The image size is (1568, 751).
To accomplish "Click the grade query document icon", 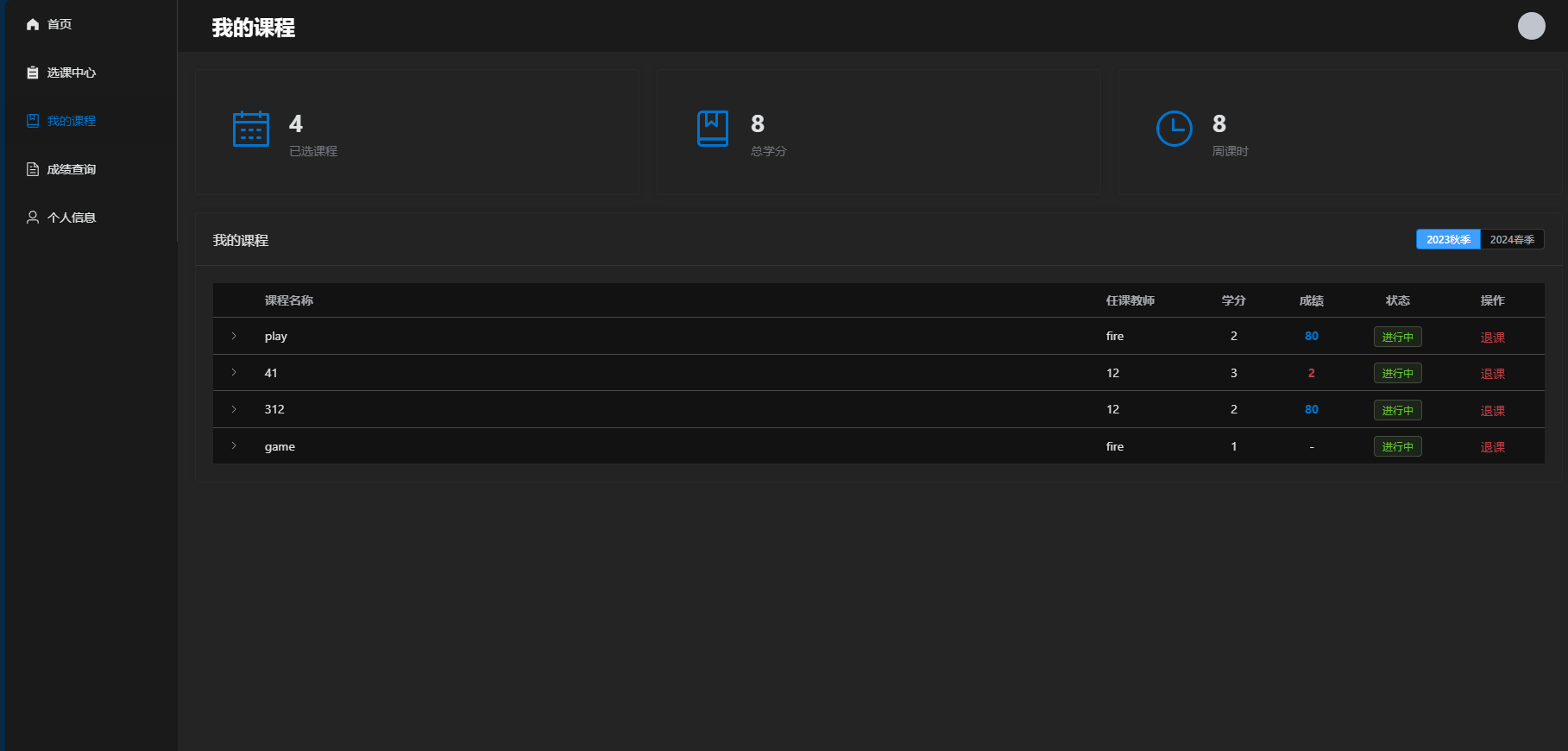I will coord(33,169).
